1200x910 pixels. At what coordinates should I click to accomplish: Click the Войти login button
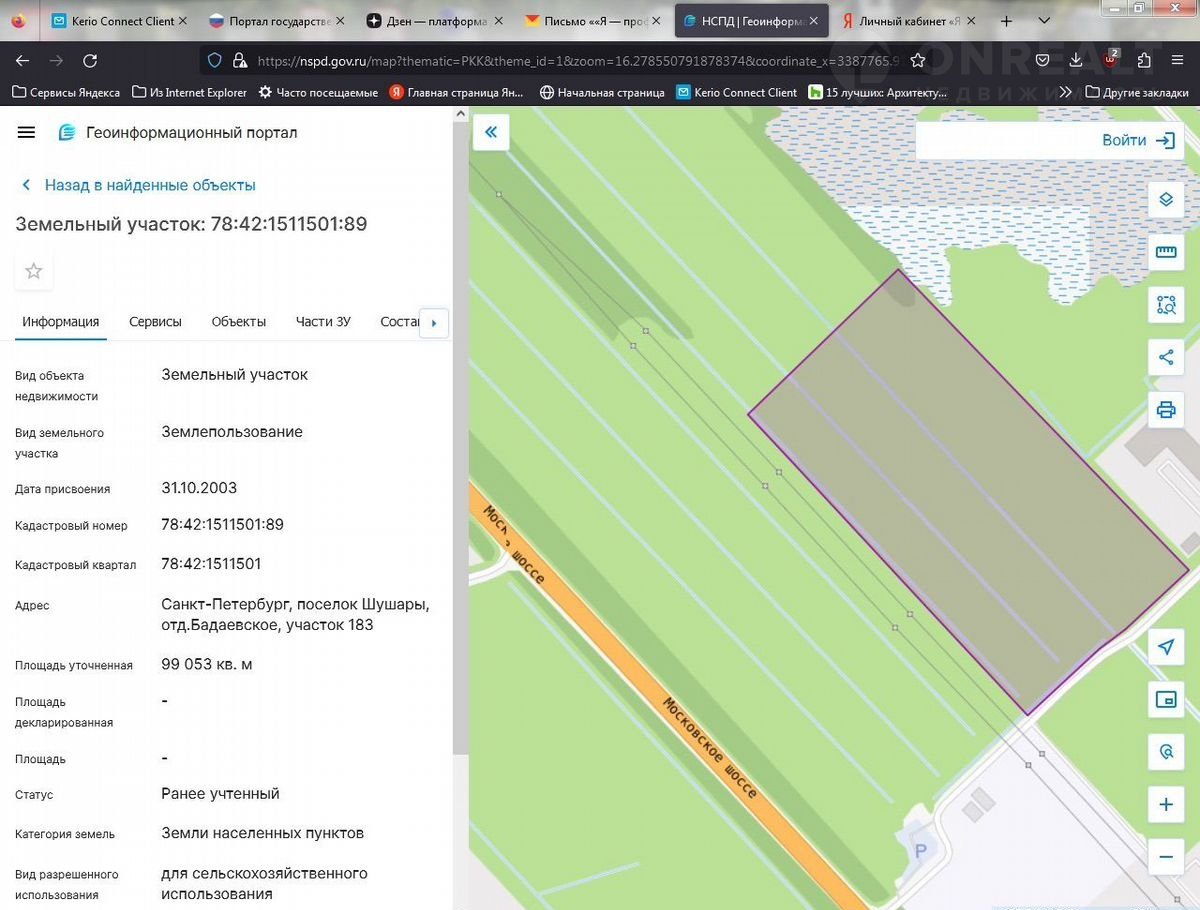coord(1137,141)
